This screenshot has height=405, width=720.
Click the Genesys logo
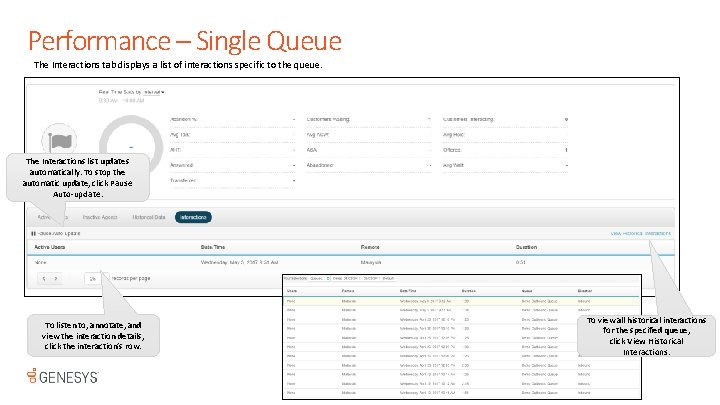[x=62, y=377]
